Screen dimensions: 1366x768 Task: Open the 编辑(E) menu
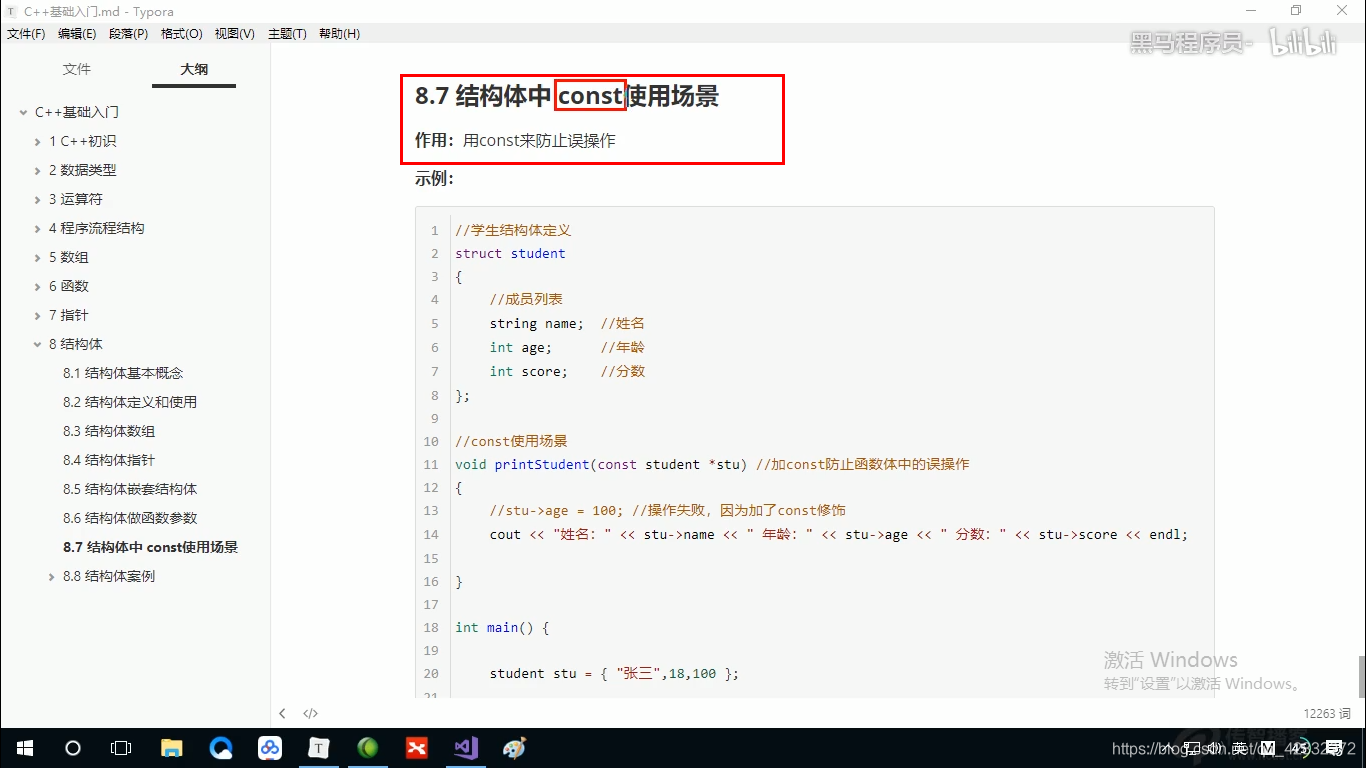(77, 34)
